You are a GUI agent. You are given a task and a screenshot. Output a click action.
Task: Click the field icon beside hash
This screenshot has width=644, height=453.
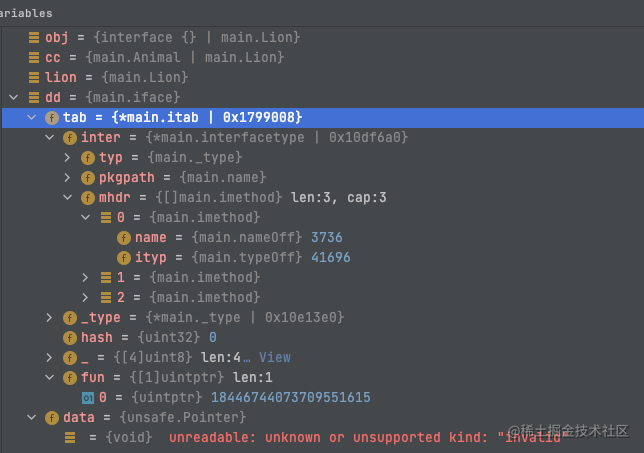70,338
